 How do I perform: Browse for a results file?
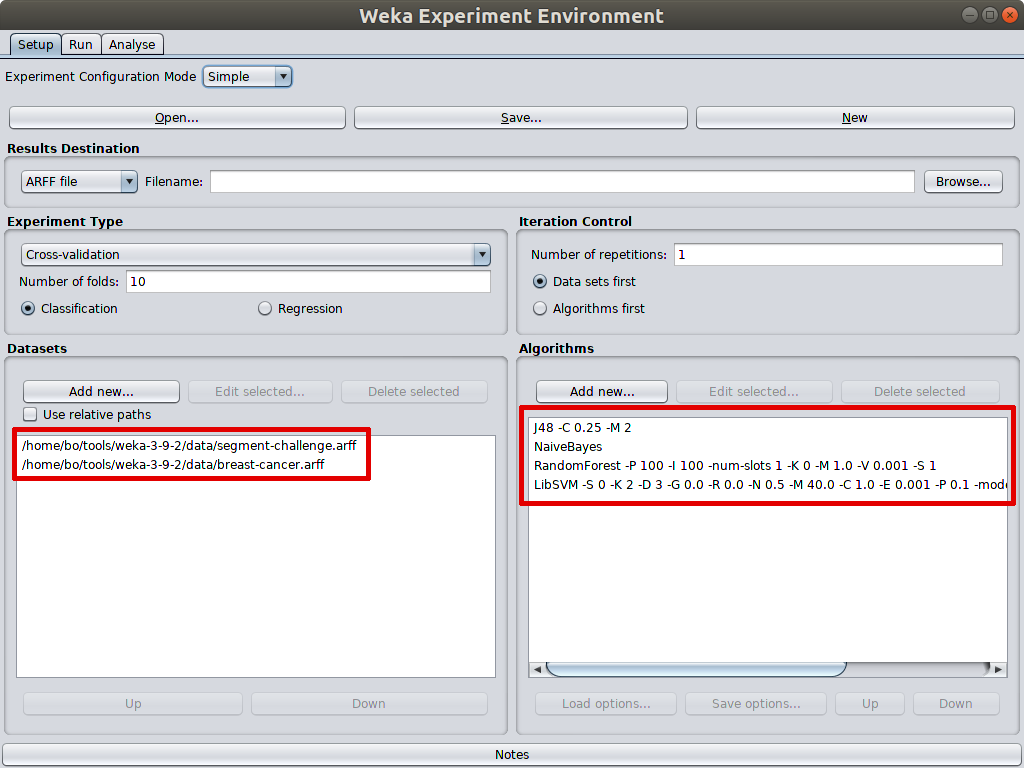963,182
